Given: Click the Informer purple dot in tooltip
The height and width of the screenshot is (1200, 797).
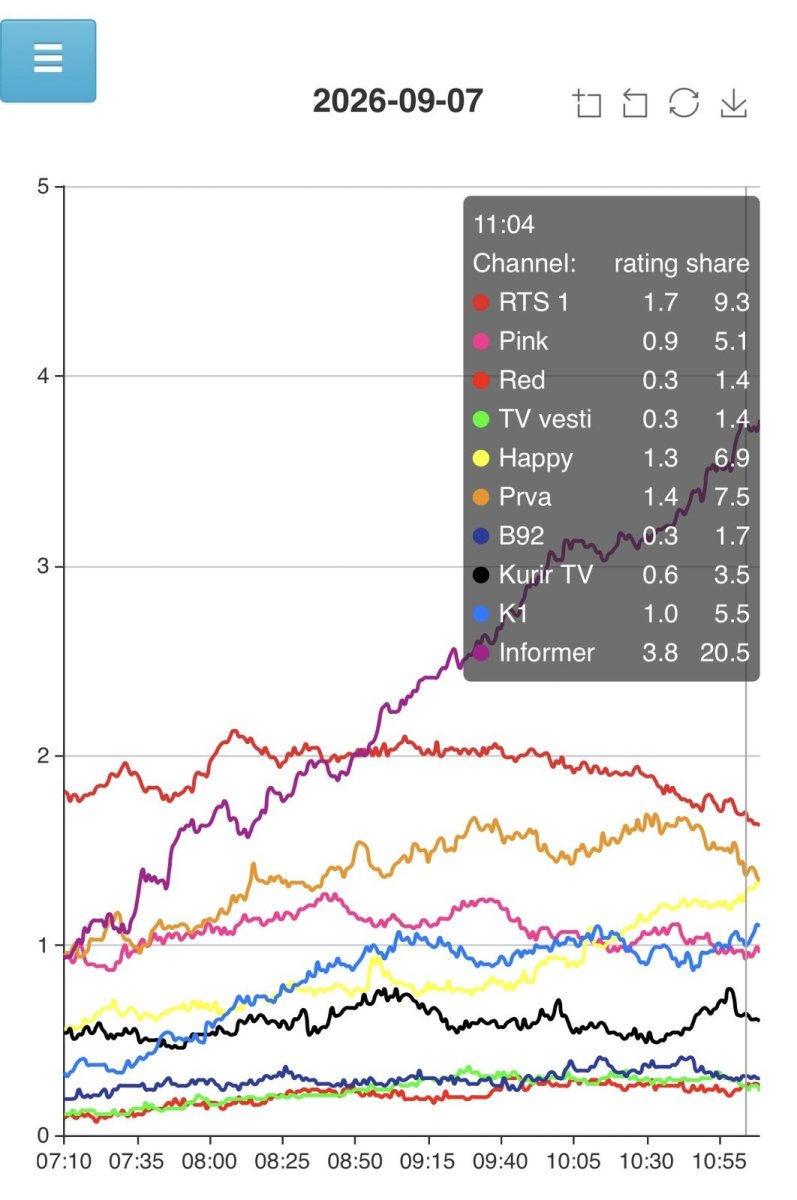Looking at the screenshot, I should click(481, 653).
